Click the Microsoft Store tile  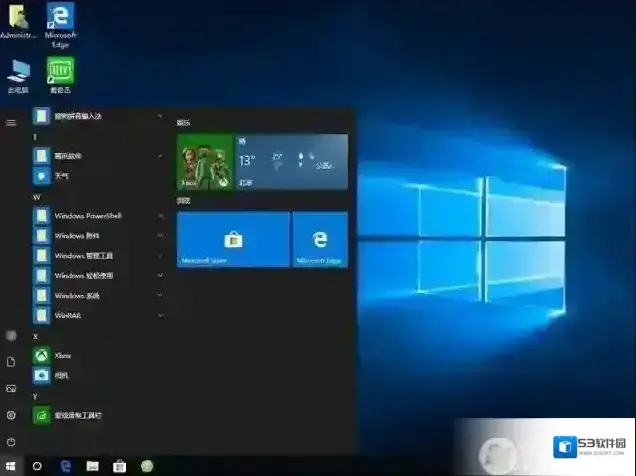(233, 240)
